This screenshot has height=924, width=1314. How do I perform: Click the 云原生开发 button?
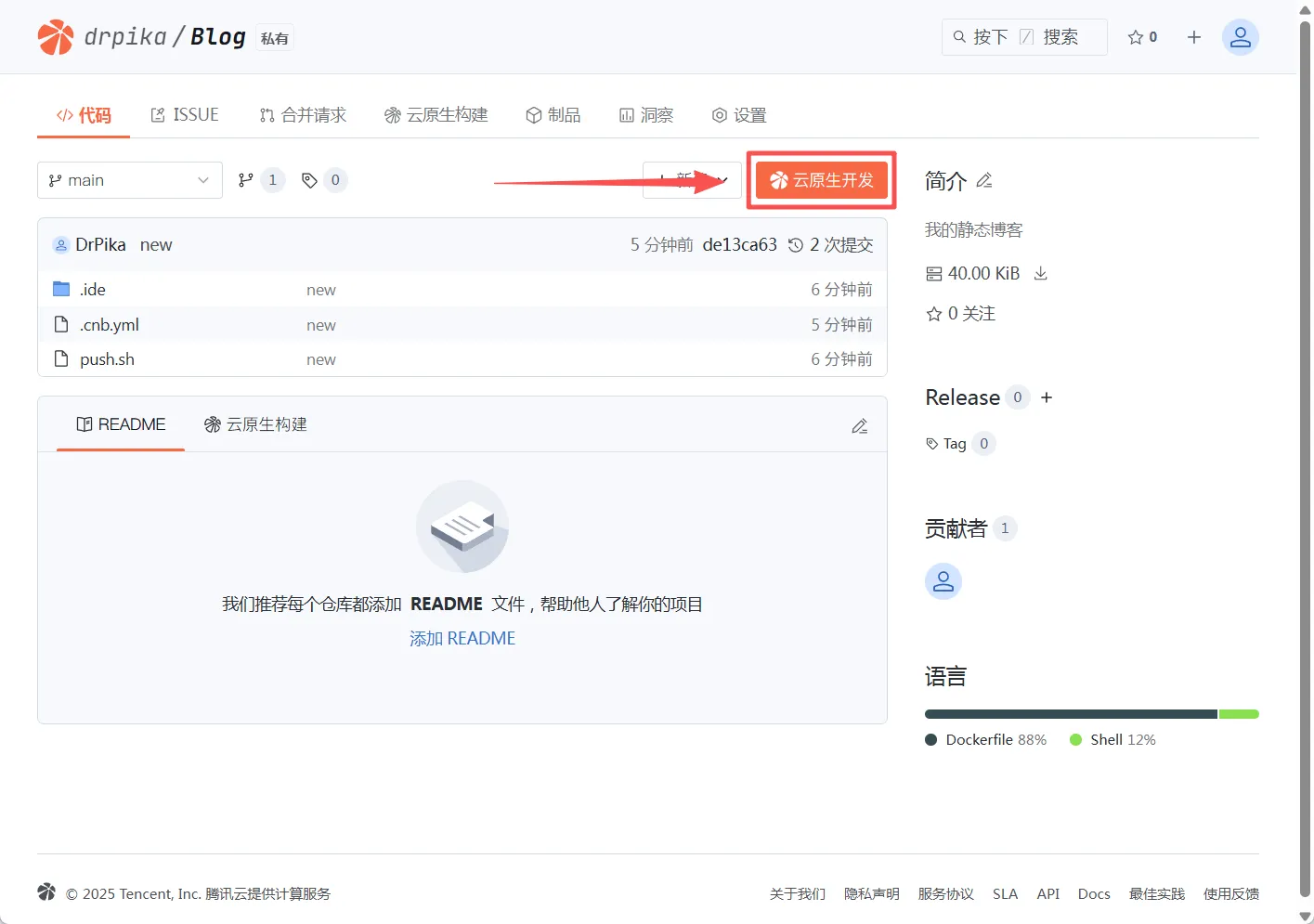coord(822,180)
